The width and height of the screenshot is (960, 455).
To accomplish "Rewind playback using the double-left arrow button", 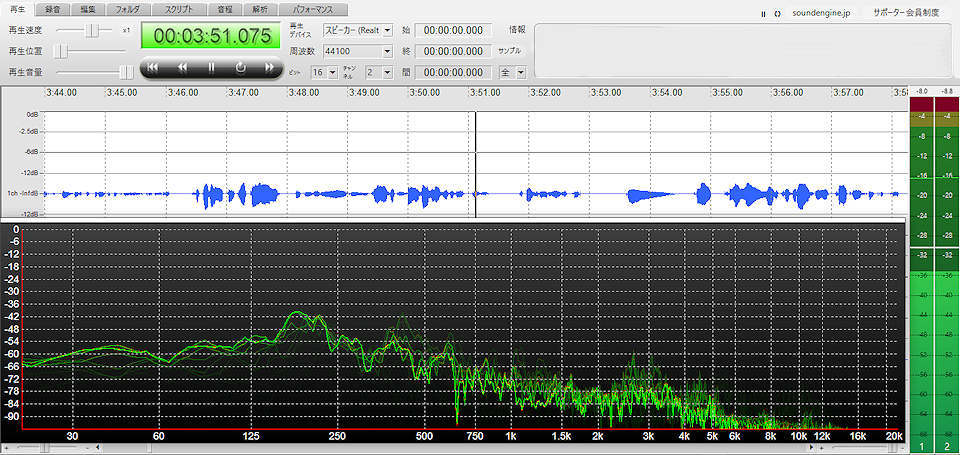I will coord(182,68).
